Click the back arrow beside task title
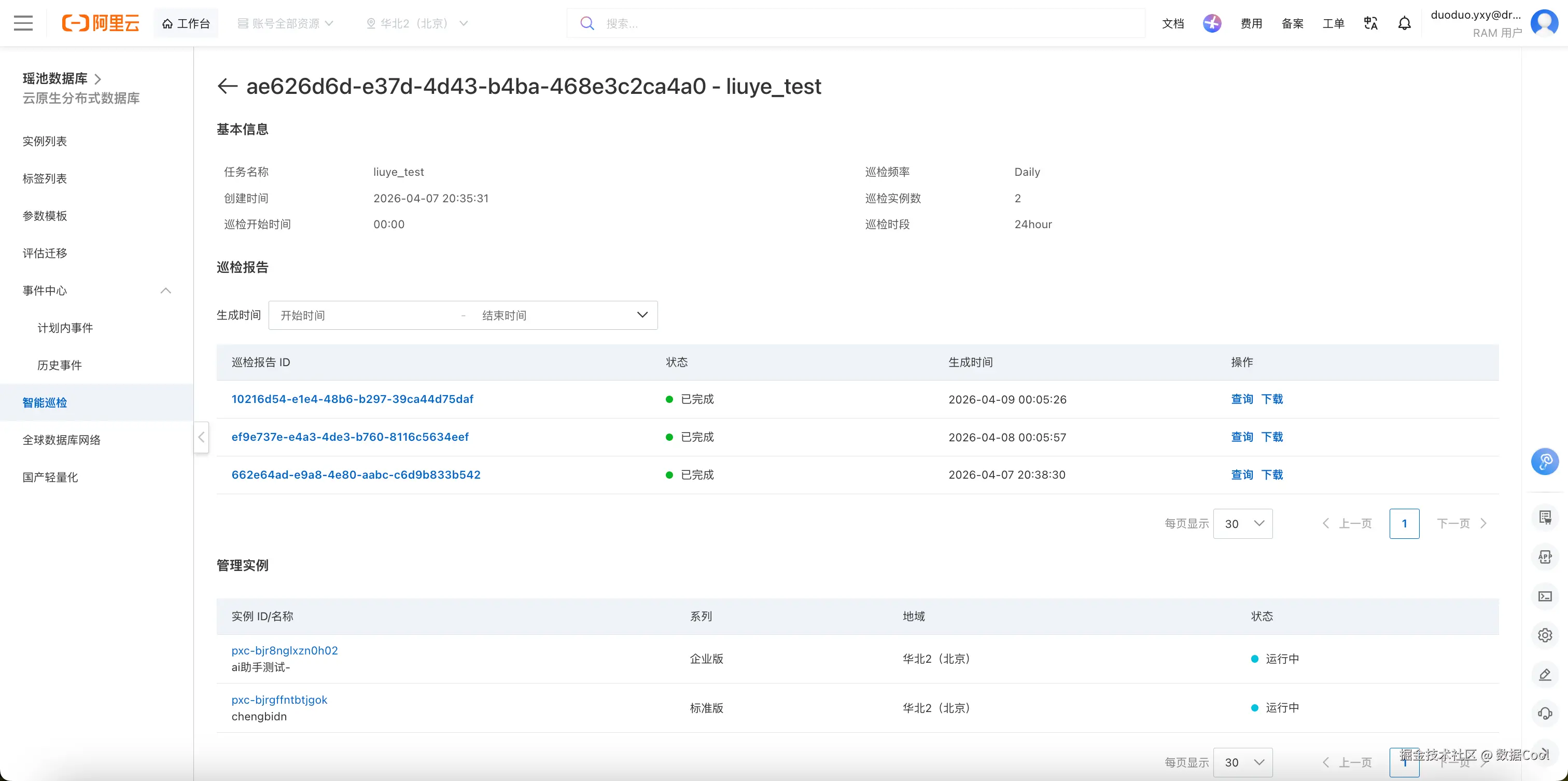This screenshot has height=781, width=1568. pyautogui.click(x=227, y=87)
